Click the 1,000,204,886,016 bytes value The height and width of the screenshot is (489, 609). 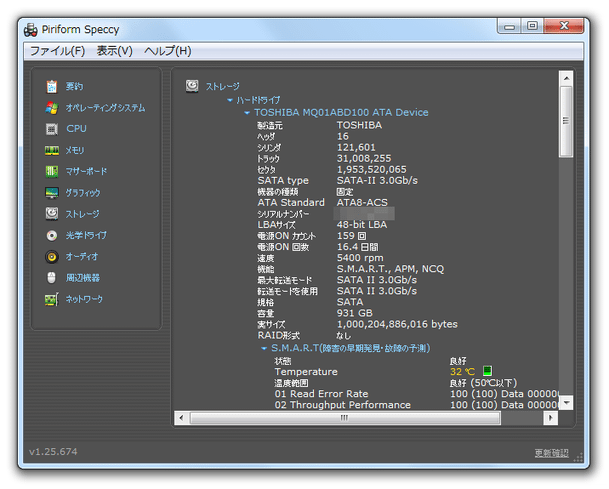[397, 324]
